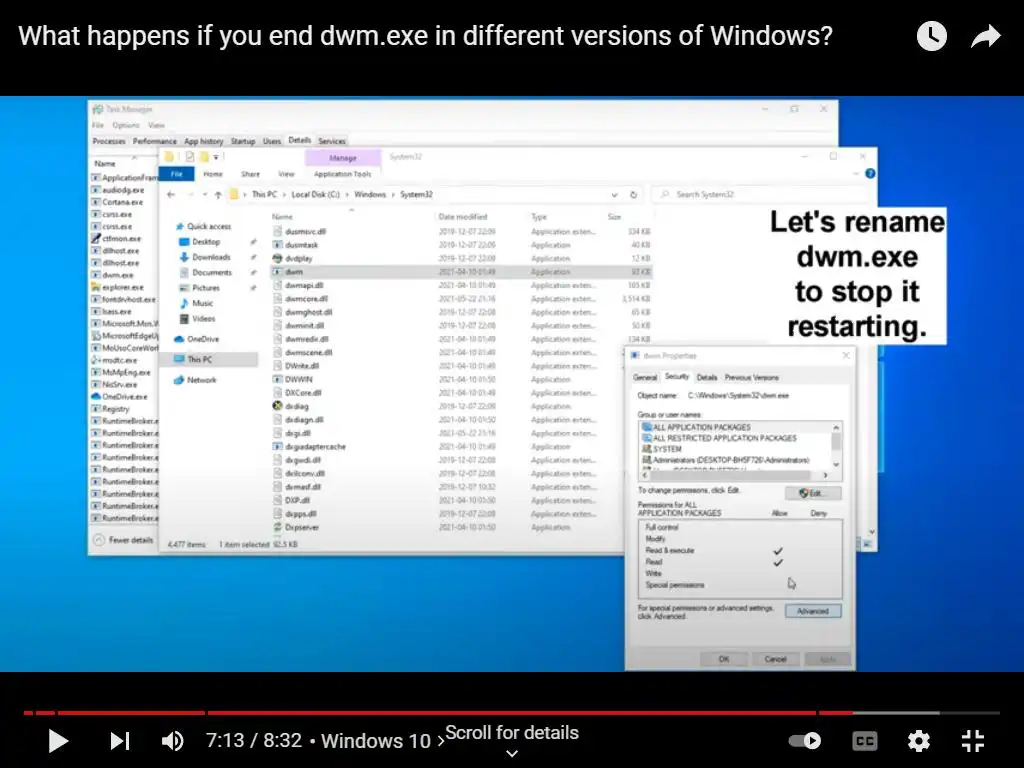Image resolution: width=1024 pixels, height=768 pixels.
Task: Select the Startup tab in Task Manager
Action: coord(242,141)
